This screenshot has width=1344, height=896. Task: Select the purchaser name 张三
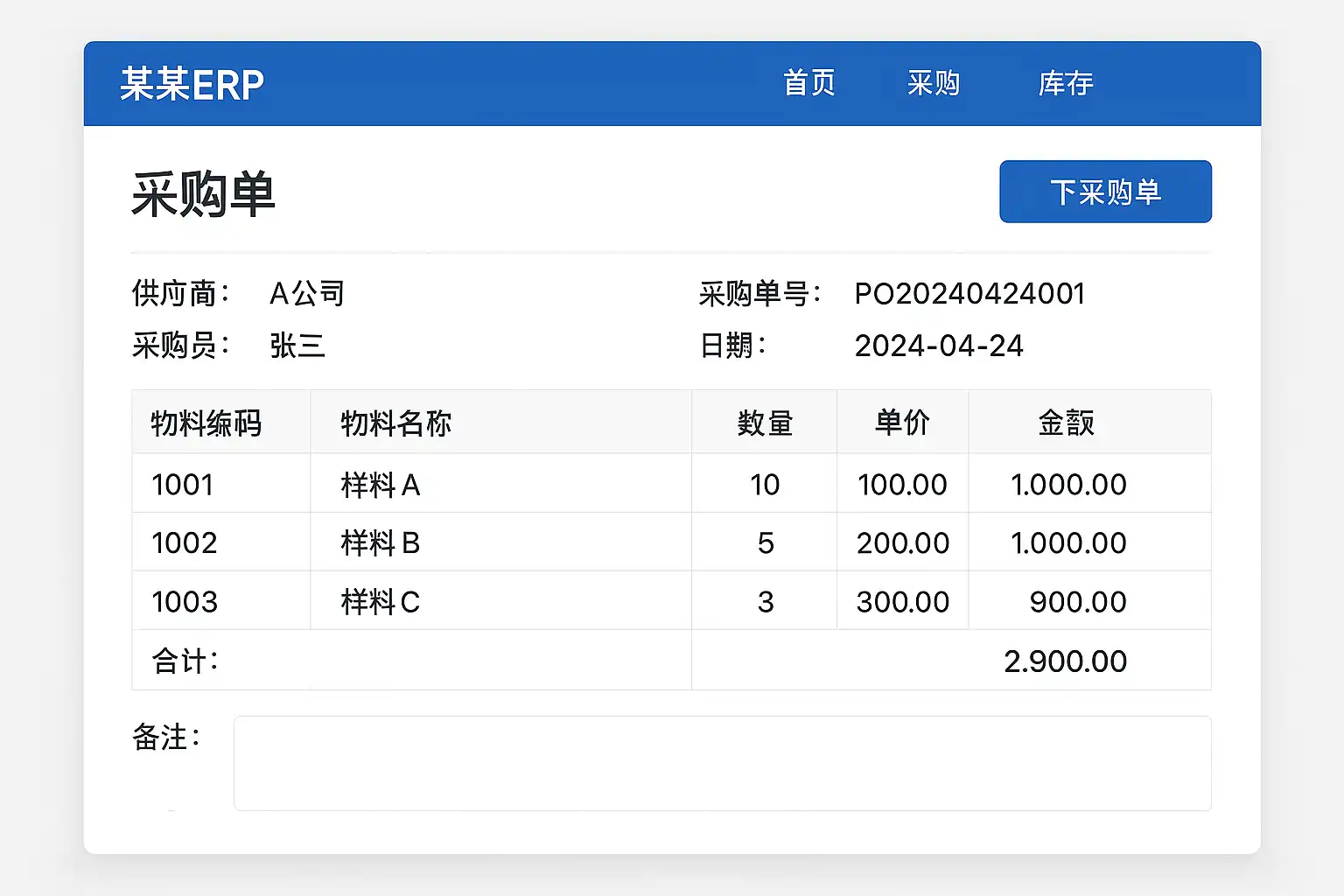297,346
